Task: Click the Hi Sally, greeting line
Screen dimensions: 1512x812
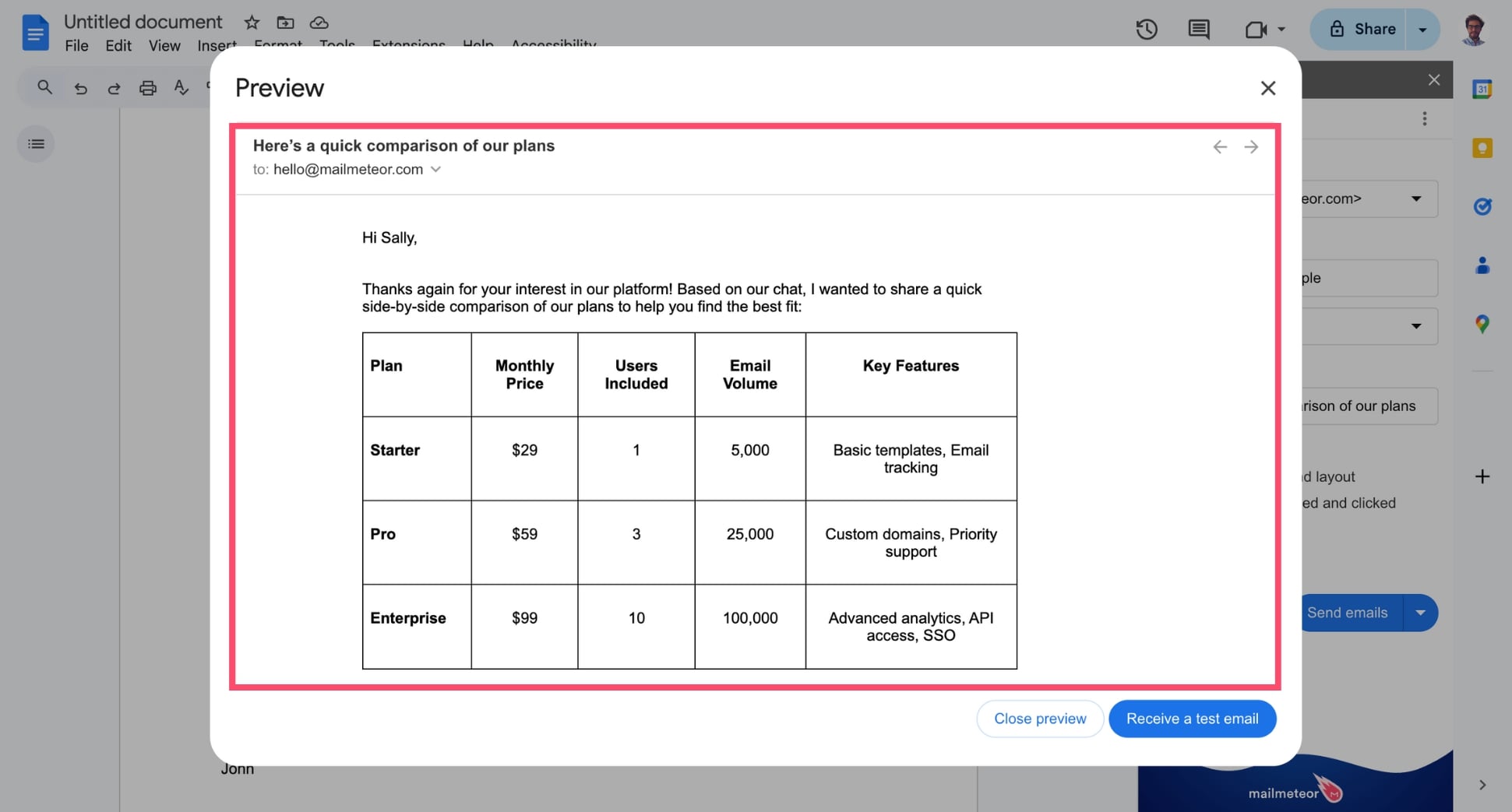Action: (x=389, y=237)
